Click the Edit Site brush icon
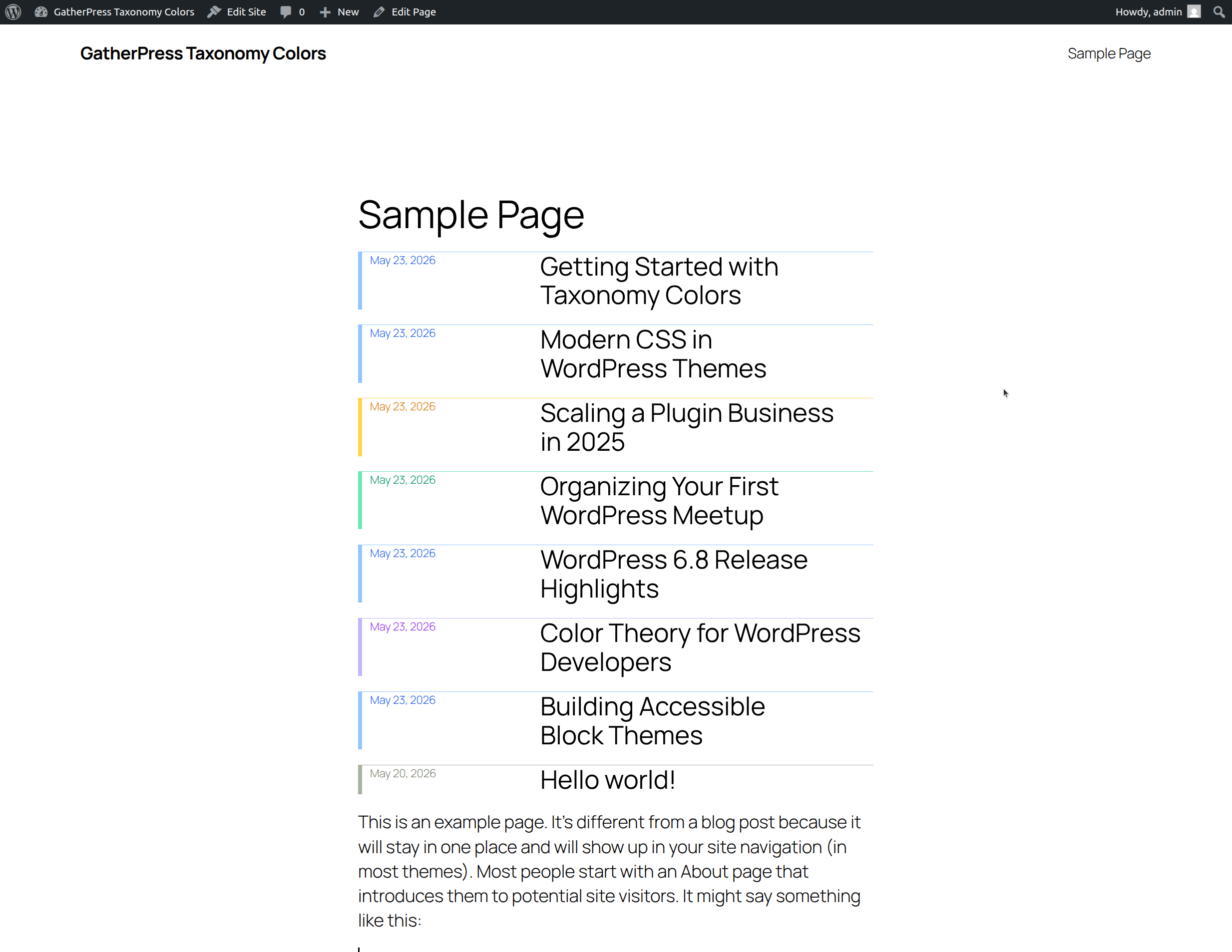 (x=214, y=12)
